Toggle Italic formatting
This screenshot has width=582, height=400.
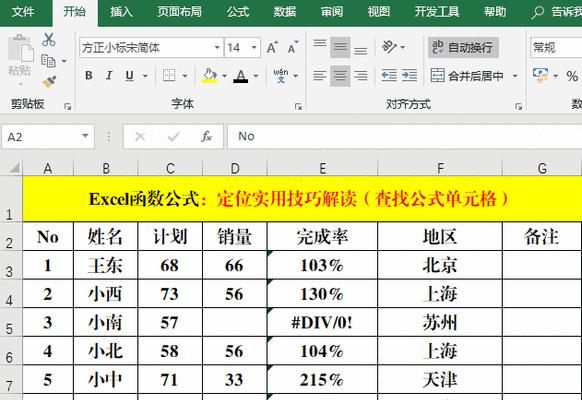click(109, 76)
